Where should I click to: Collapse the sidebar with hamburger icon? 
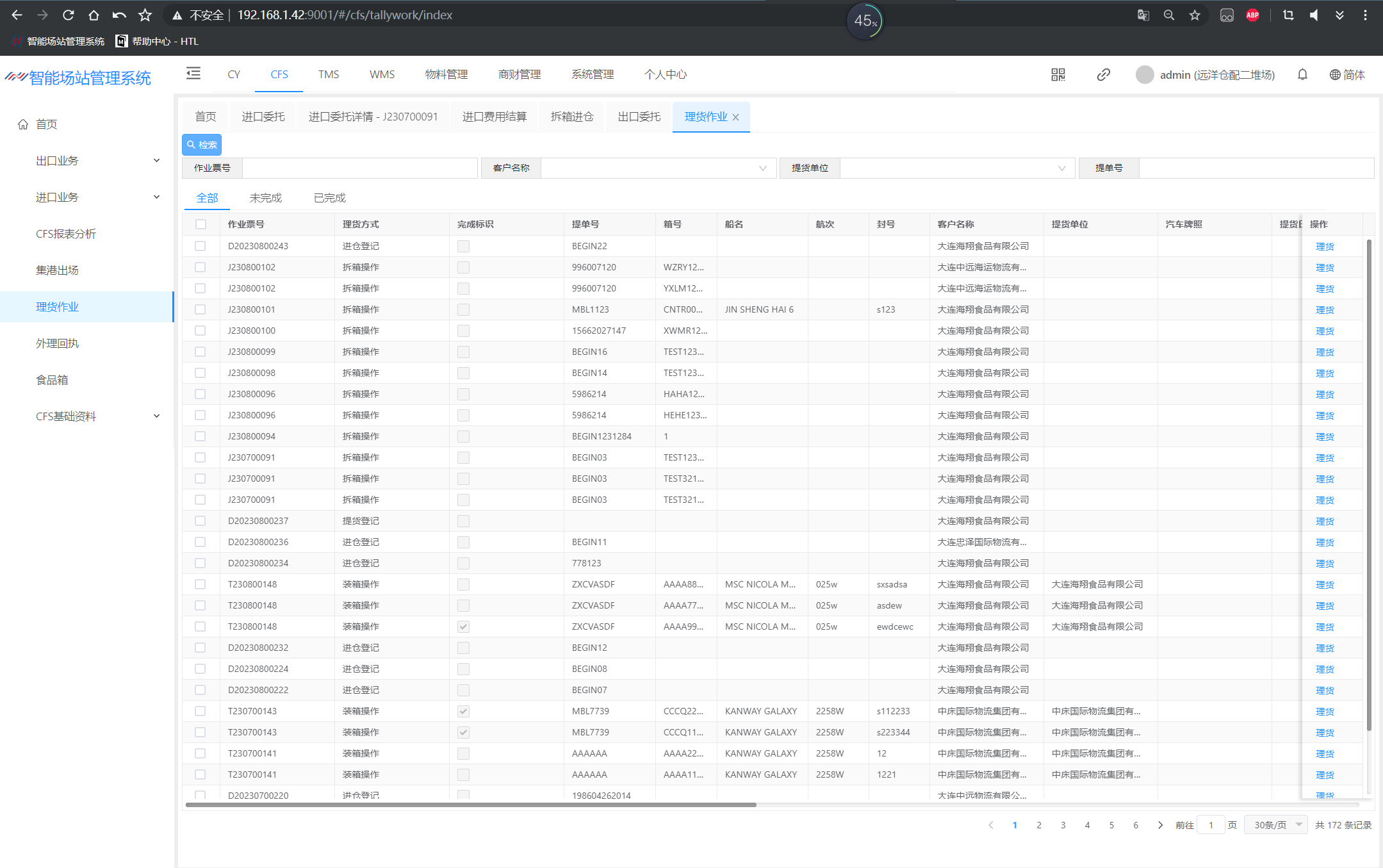193,74
